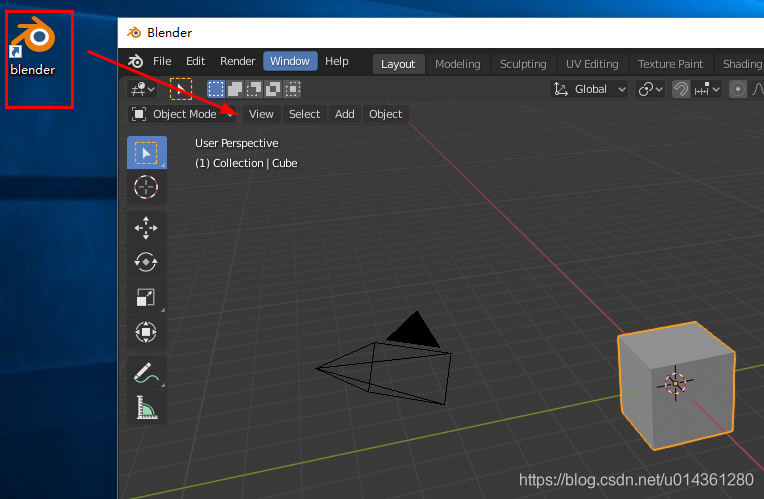This screenshot has width=764, height=499.
Task: Open the snap element increment dropdown
Action: click(707, 89)
